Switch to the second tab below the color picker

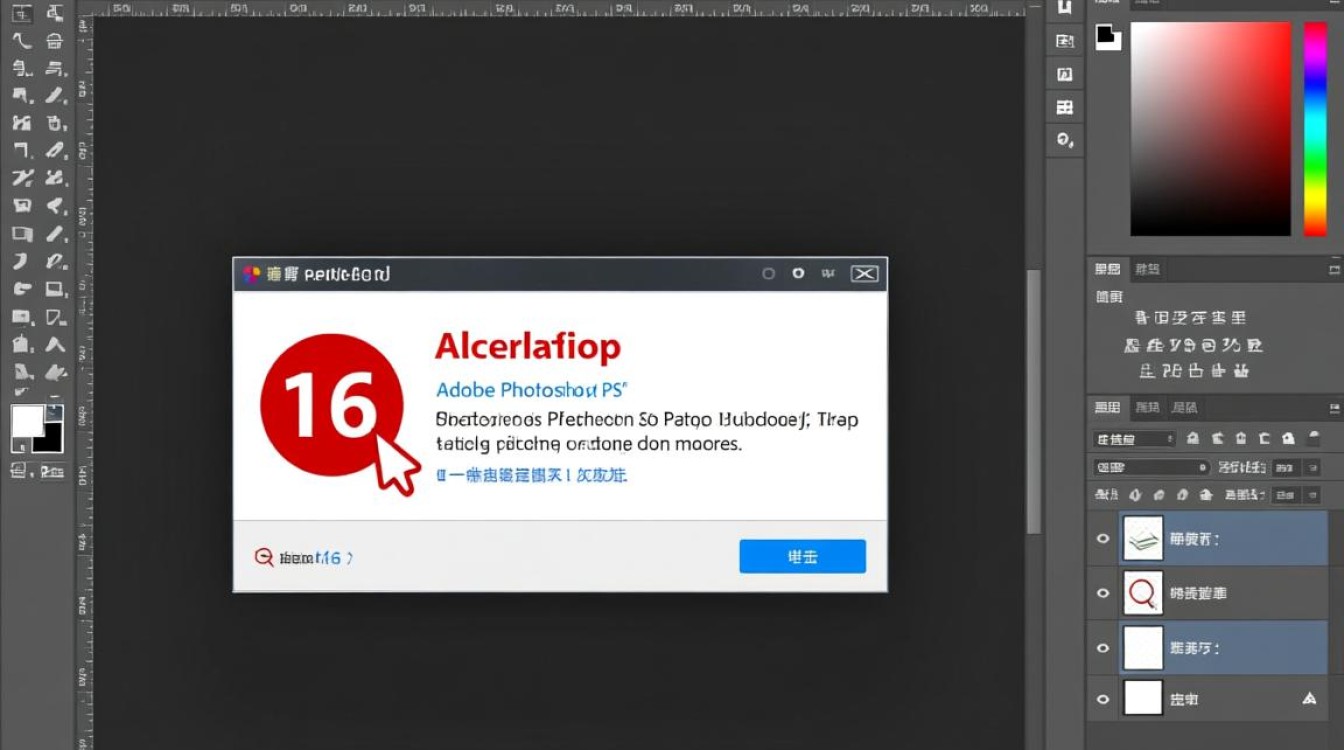coord(1147,269)
